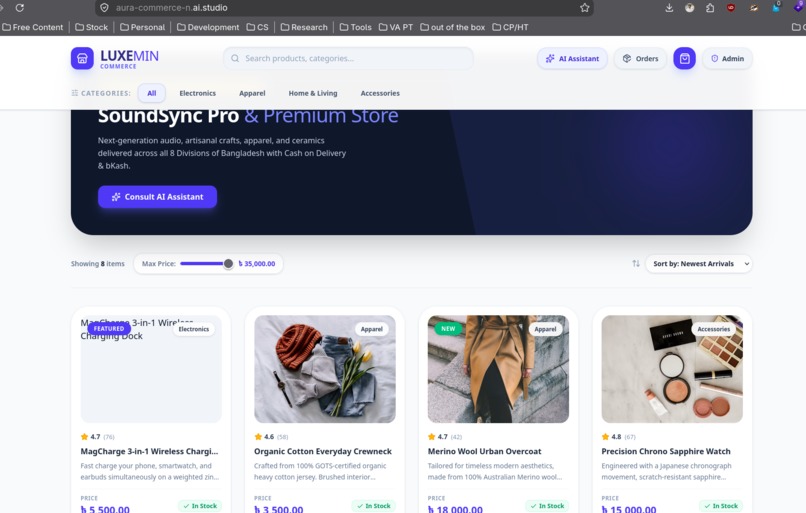Screen dimensions: 806x513
Task: Click the Precision Chrono Watch product image
Action: [672, 369]
